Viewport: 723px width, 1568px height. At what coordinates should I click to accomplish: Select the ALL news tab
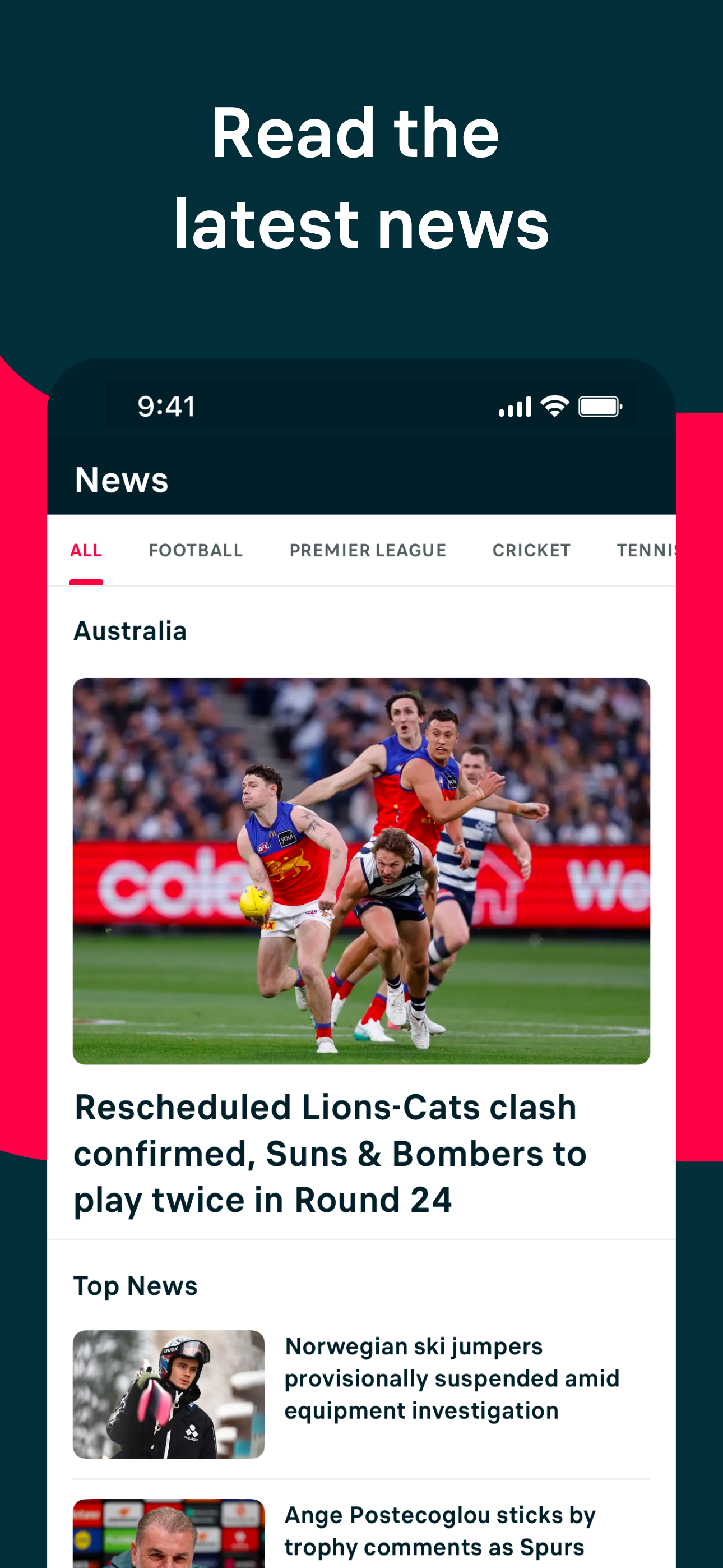click(x=86, y=550)
